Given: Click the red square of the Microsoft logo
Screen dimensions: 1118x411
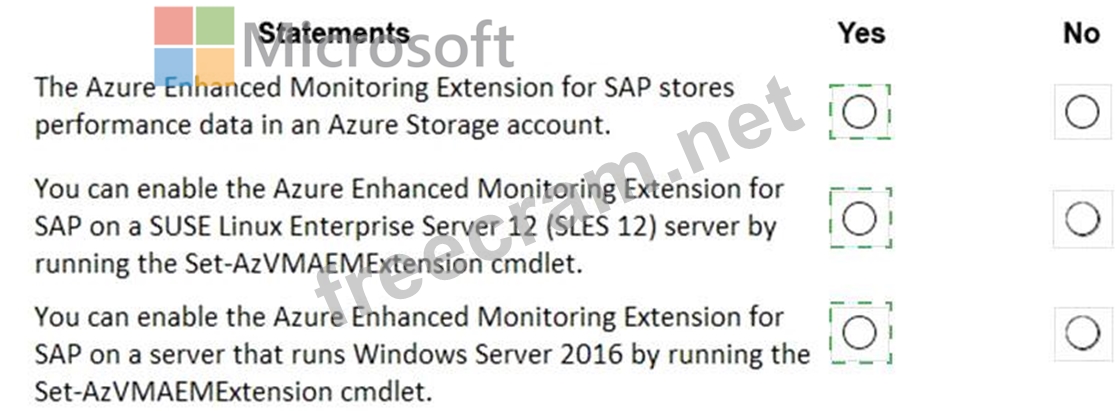Looking at the screenshot, I should pyautogui.click(x=173, y=25).
